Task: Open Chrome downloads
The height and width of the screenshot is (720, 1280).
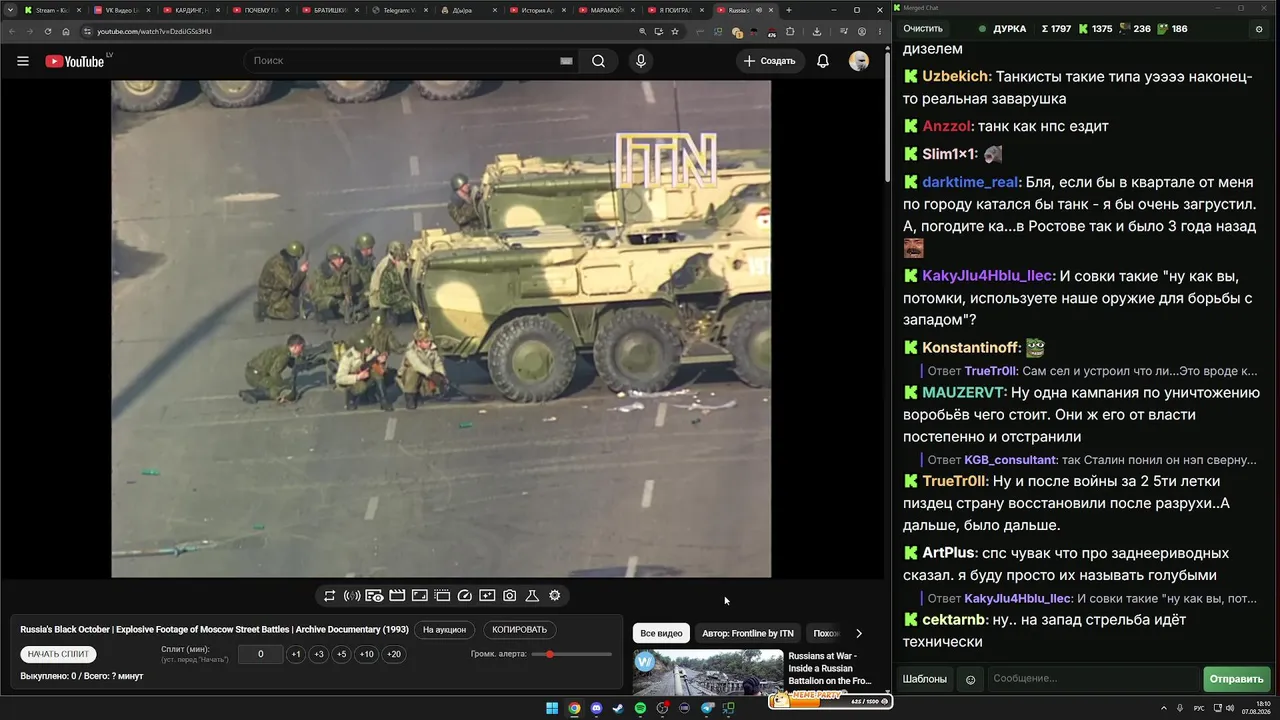Action: (817, 32)
